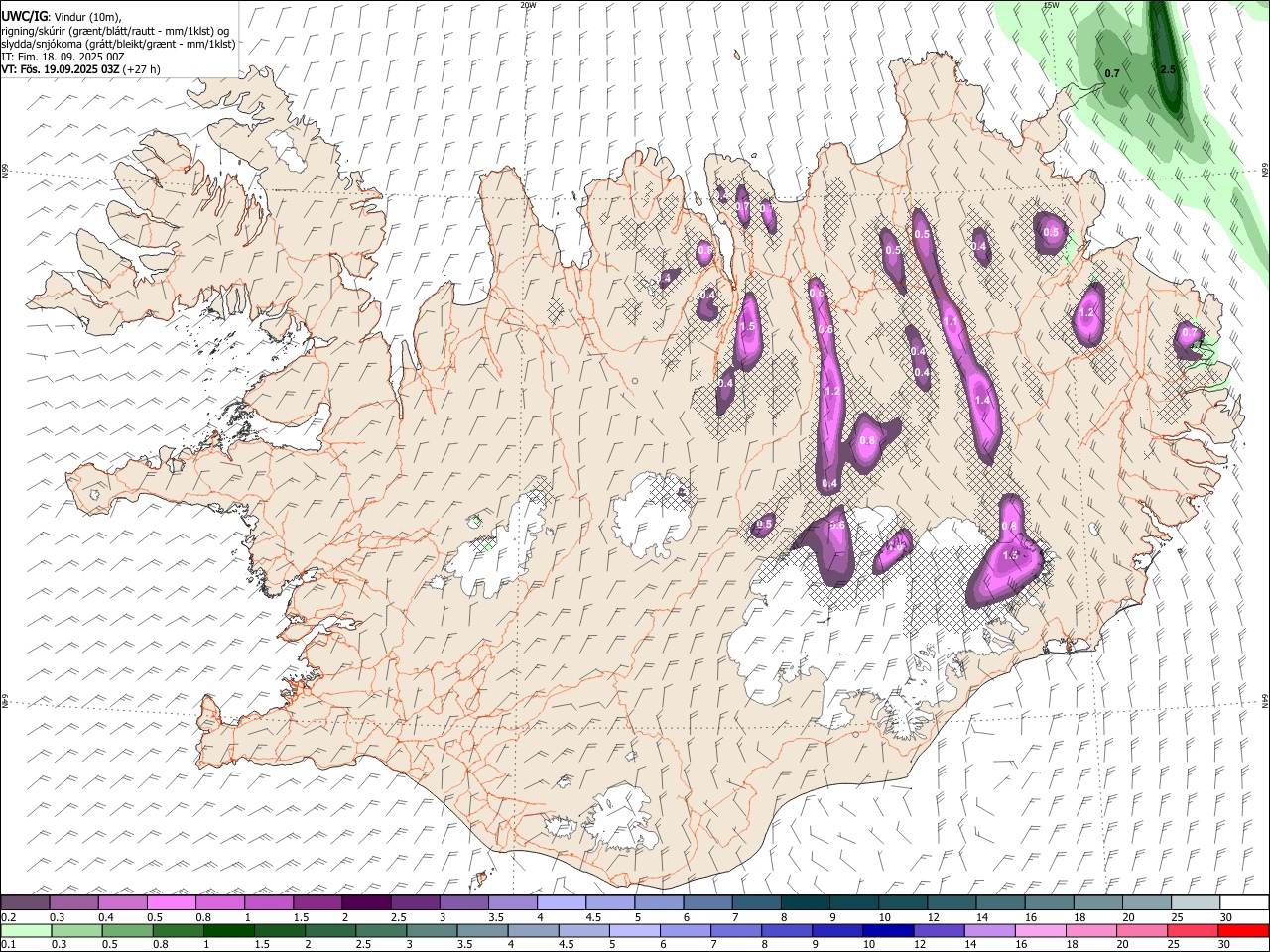Select the lower legend swatch starting at 4
This screenshot has width=1270, height=952.
pos(533,931)
